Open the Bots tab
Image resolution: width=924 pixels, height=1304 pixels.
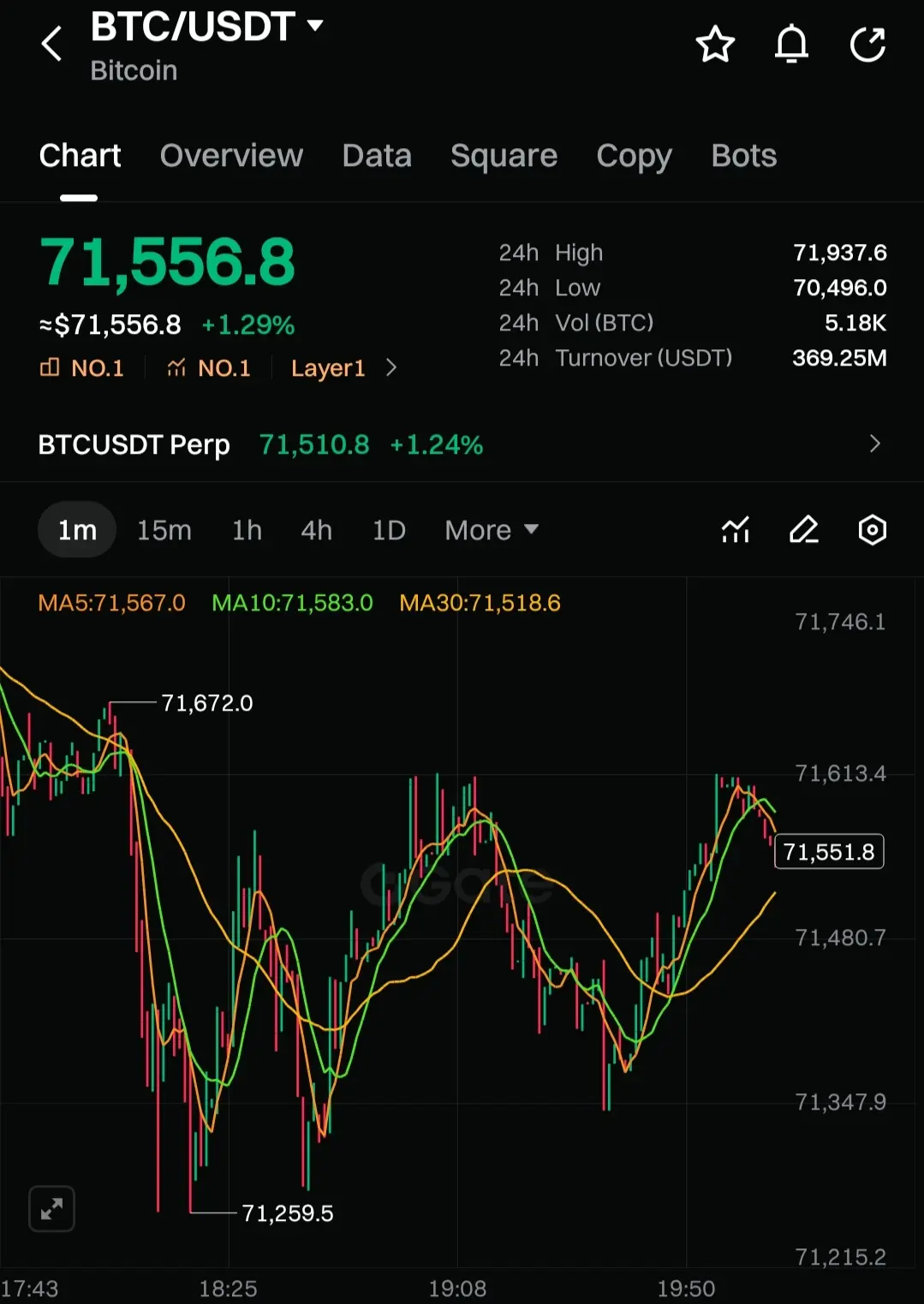(x=743, y=156)
